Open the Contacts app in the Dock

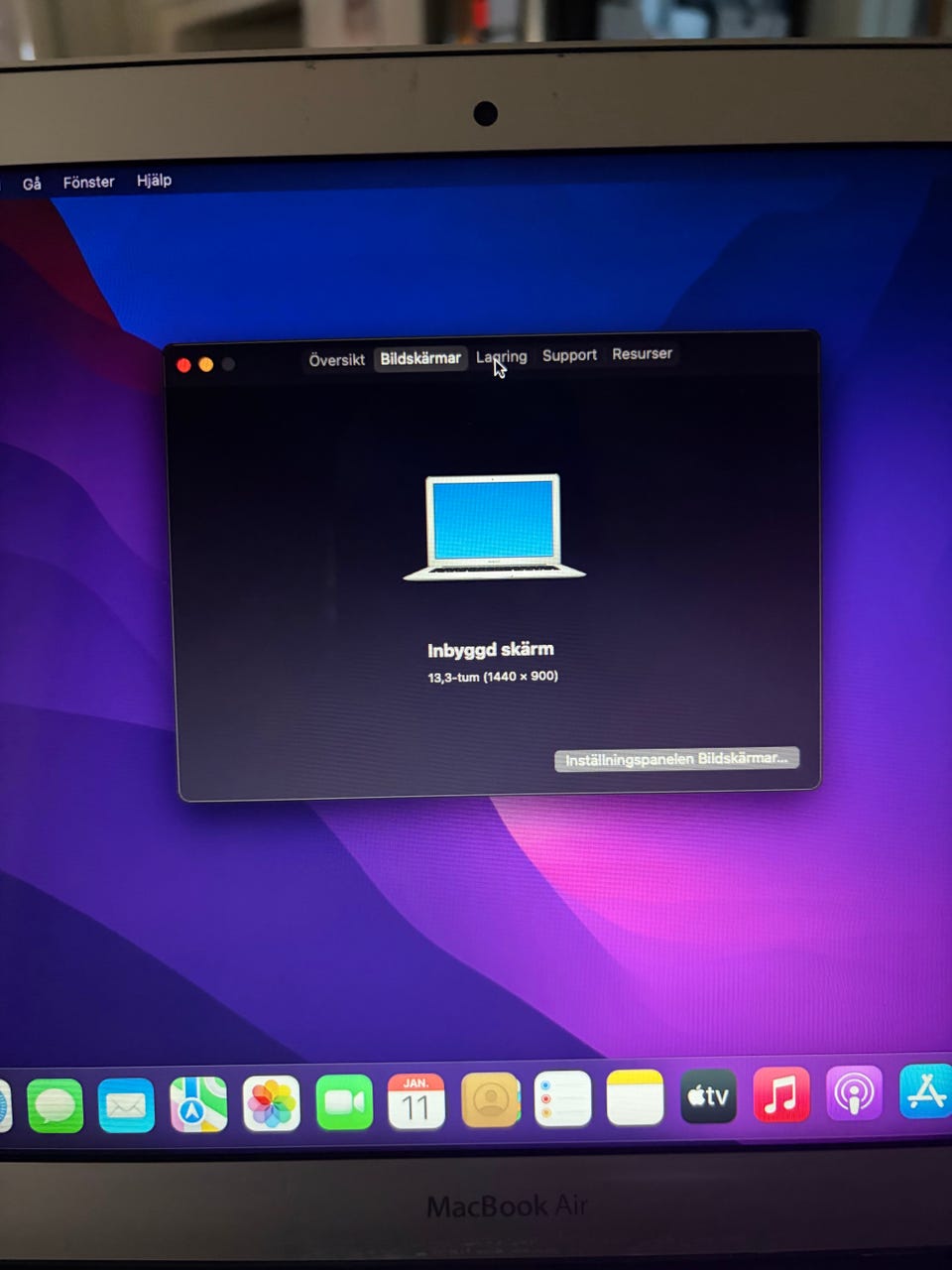click(x=490, y=1099)
